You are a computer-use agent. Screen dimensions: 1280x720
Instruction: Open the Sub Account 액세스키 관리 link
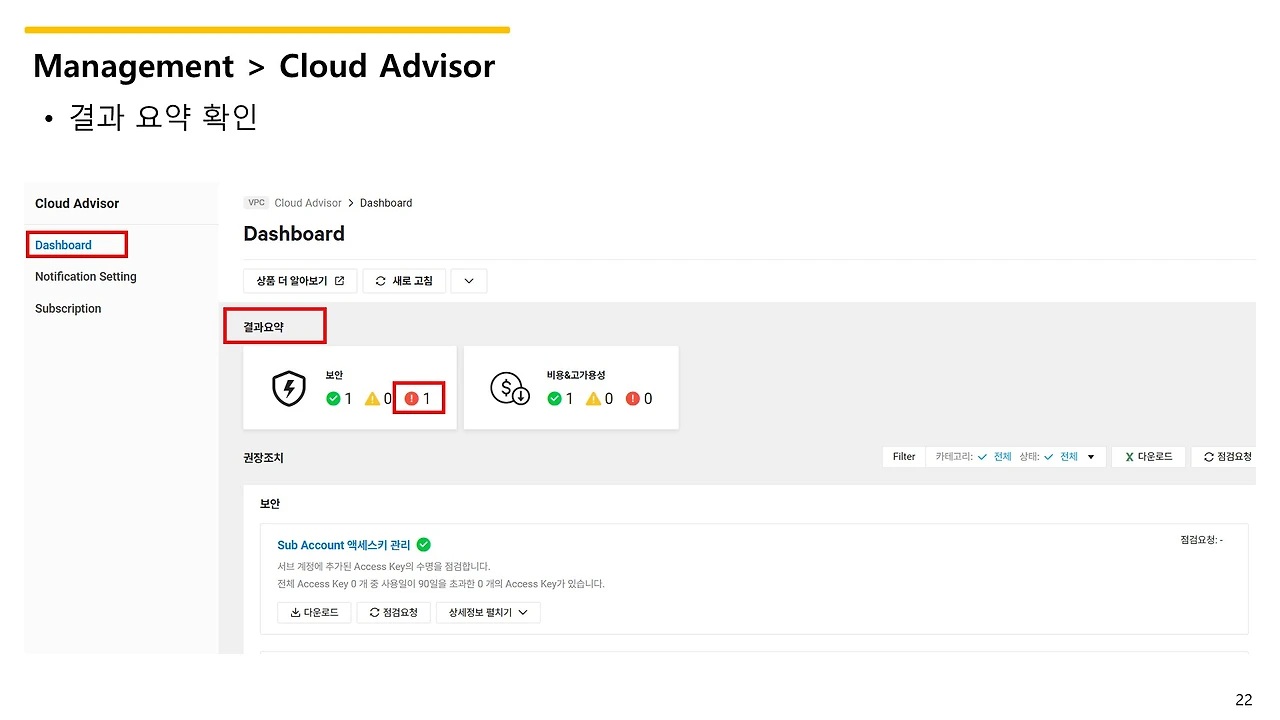click(x=343, y=545)
